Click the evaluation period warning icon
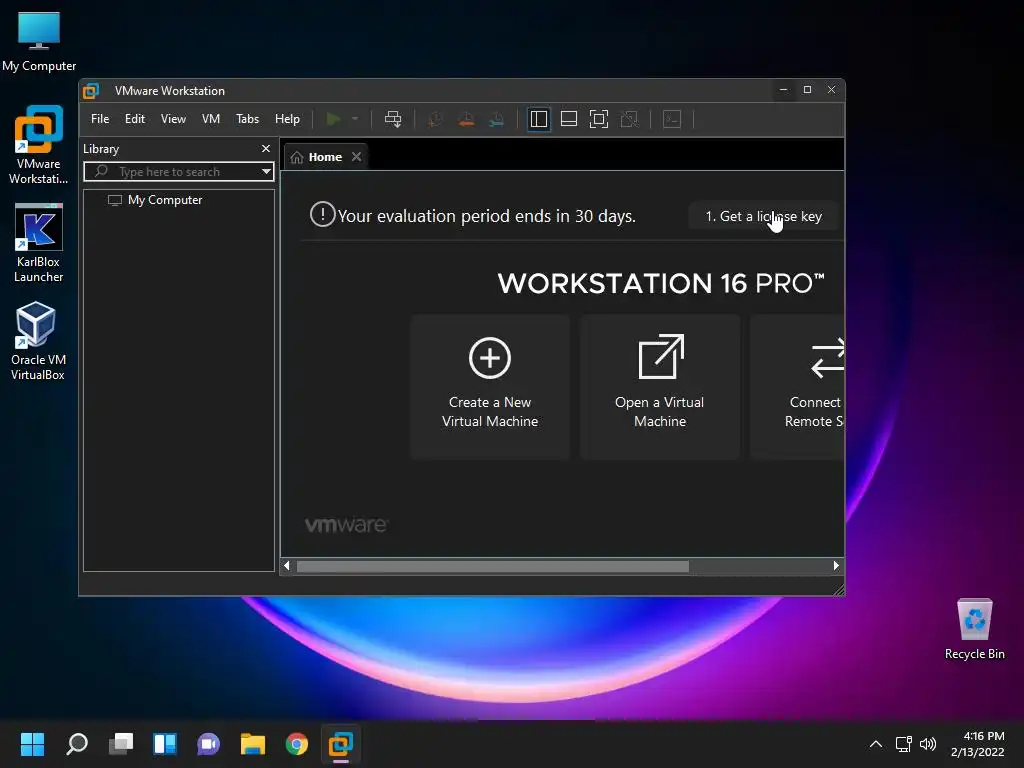 coord(323,214)
